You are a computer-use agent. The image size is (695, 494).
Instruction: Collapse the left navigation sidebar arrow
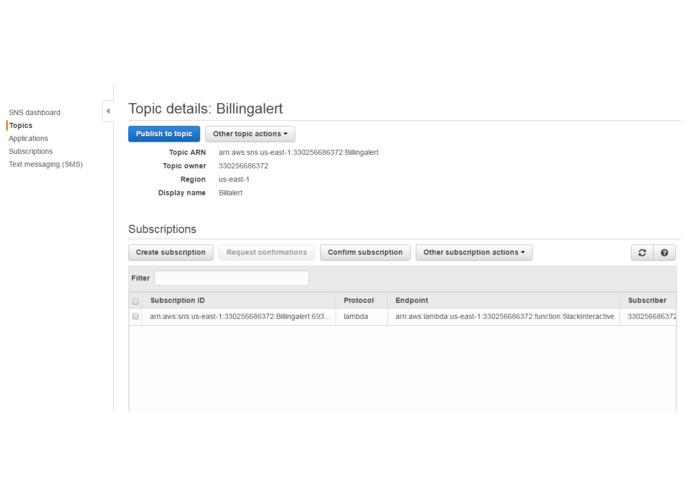coord(108,111)
